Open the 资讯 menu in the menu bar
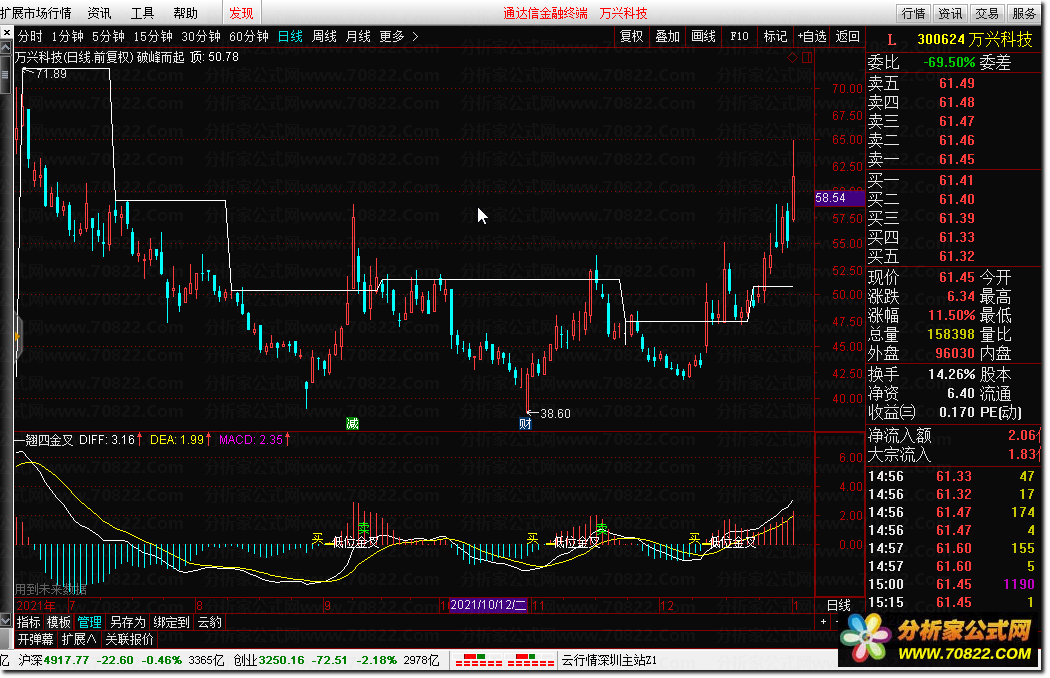 pos(99,13)
